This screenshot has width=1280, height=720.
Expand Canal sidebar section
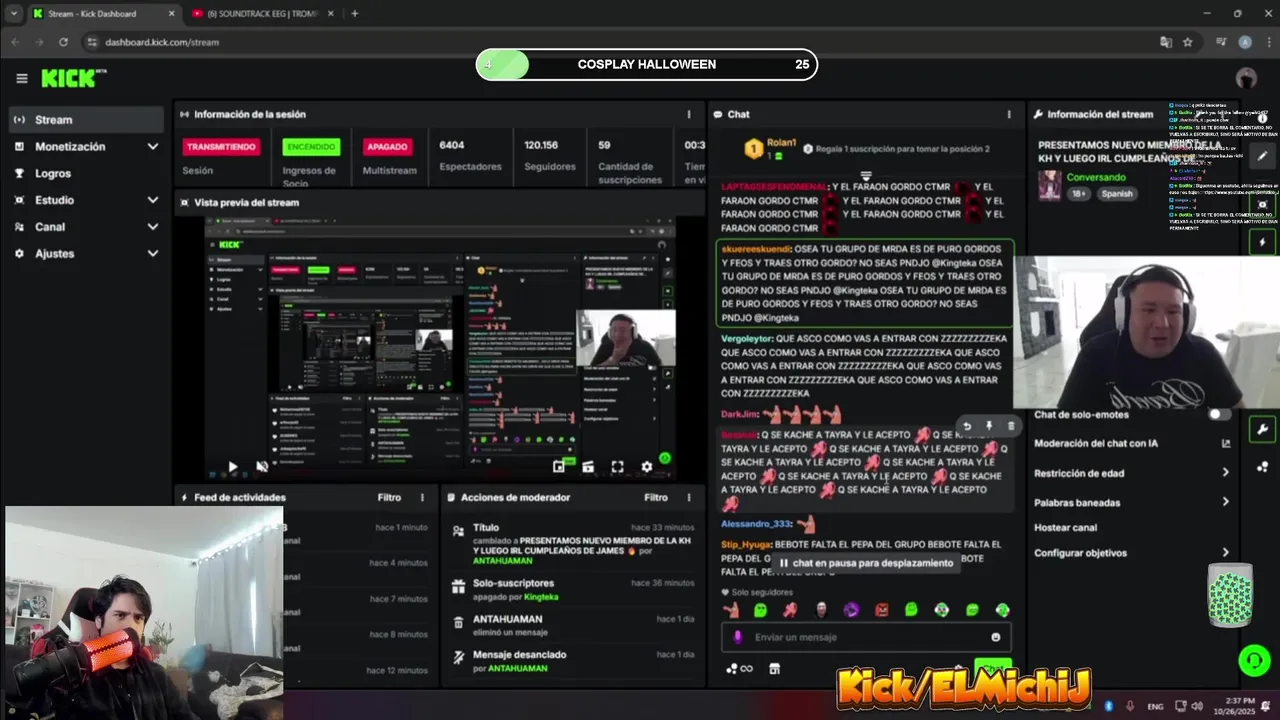pos(152,227)
